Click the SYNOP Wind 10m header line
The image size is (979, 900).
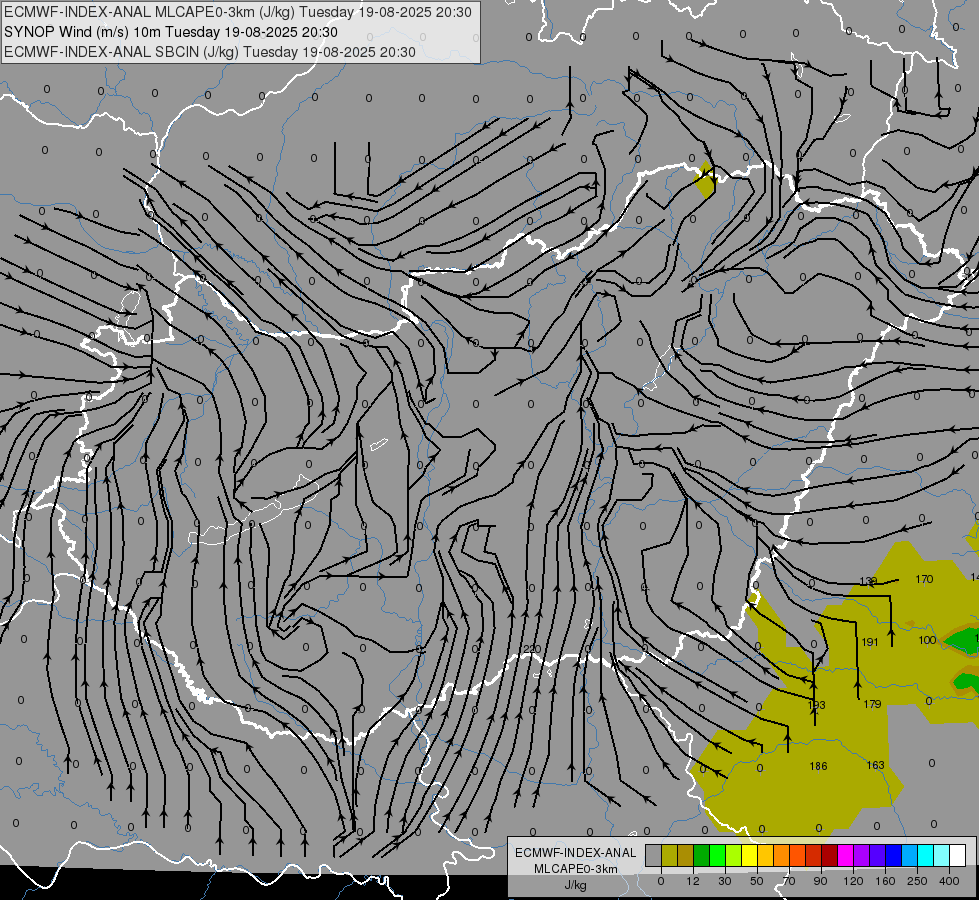[170, 32]
